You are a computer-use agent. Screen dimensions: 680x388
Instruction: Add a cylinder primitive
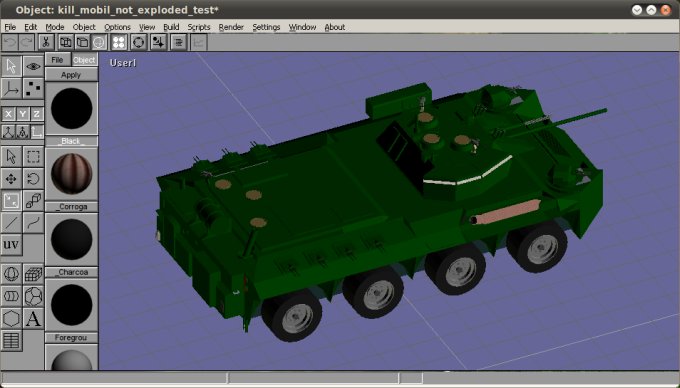(x=11, y=296)
